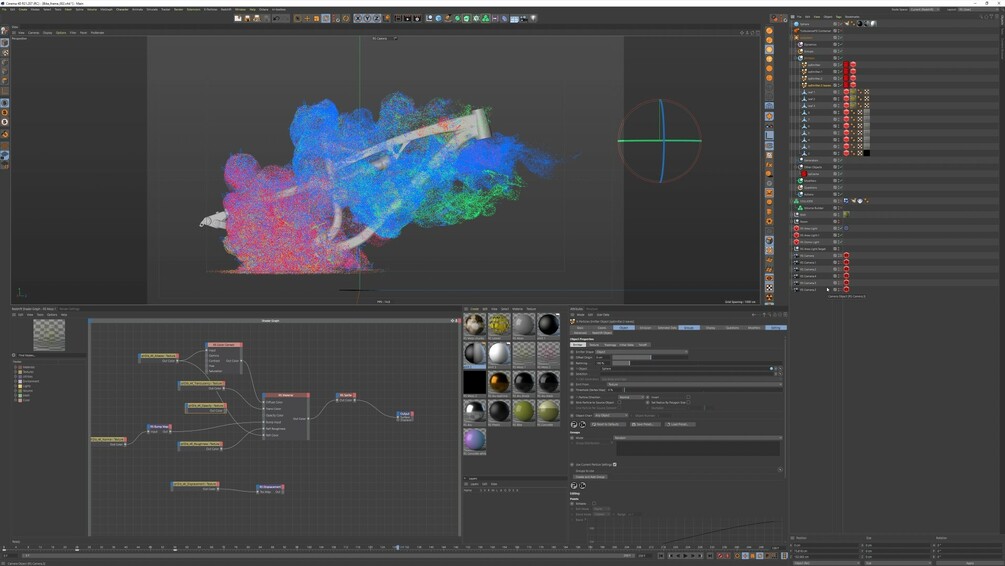1005x566 pixels.
Task: Select the purple material sphere
Action: tap(474, 440)
